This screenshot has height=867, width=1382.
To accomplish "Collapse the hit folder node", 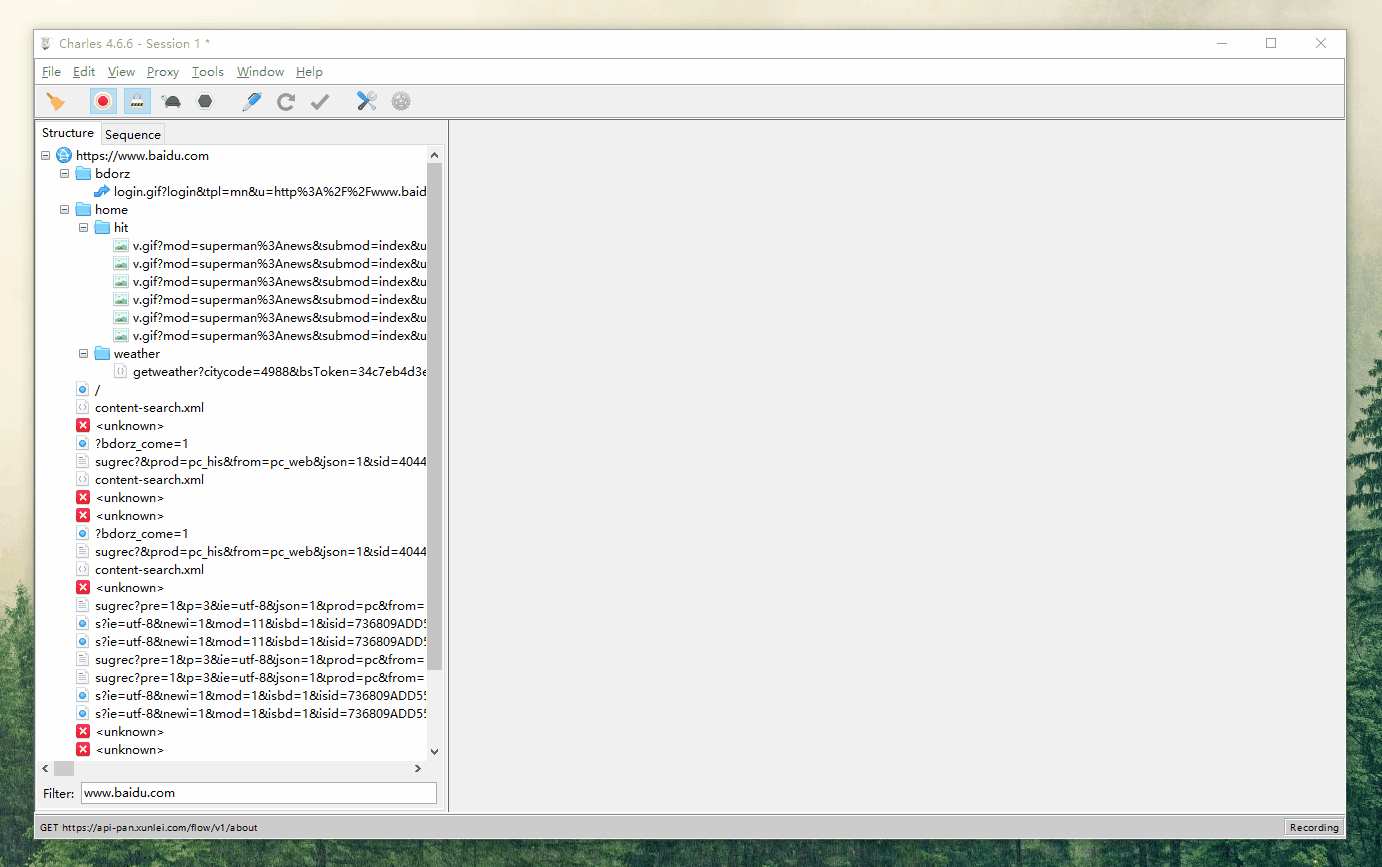I will click(84, 227).
